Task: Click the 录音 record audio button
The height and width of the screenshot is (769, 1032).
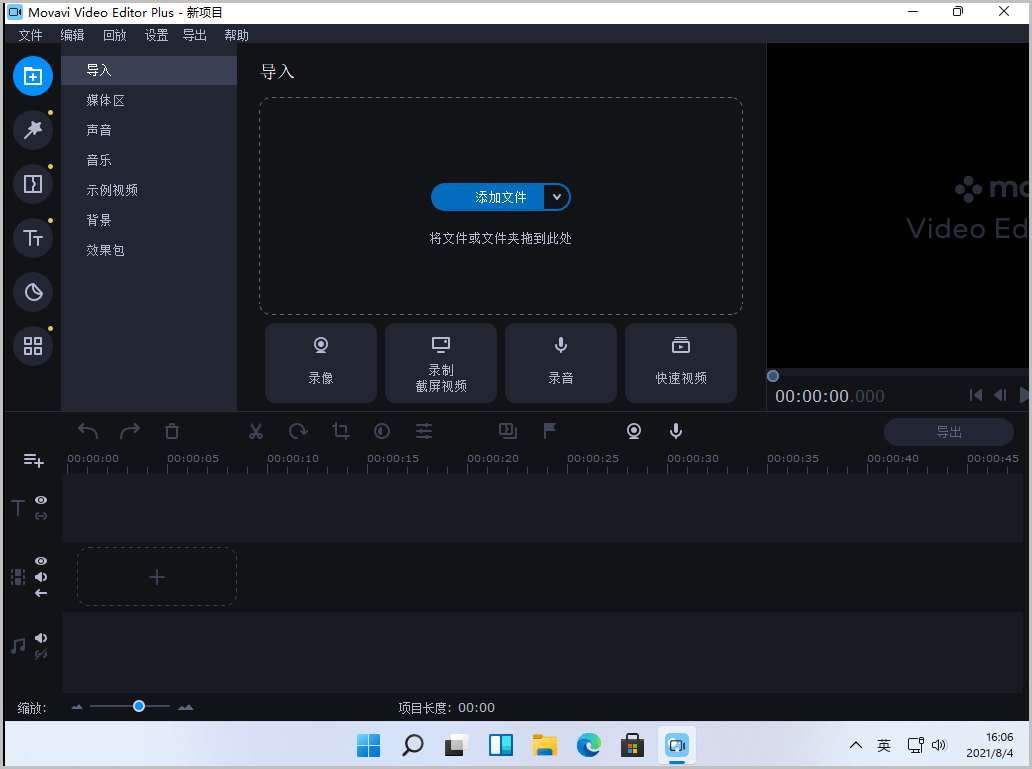Action: point(561,363)
